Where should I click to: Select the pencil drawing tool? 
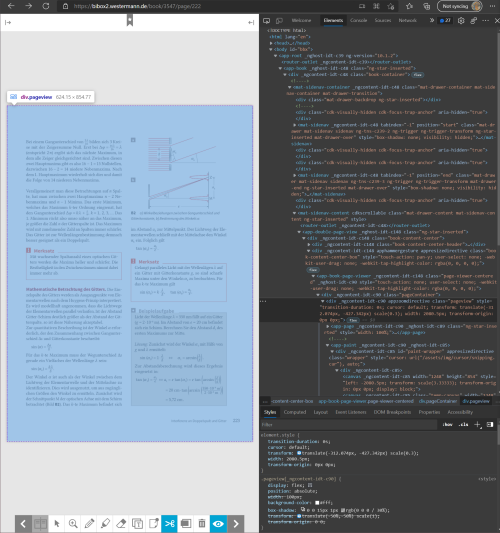(89, 523)
